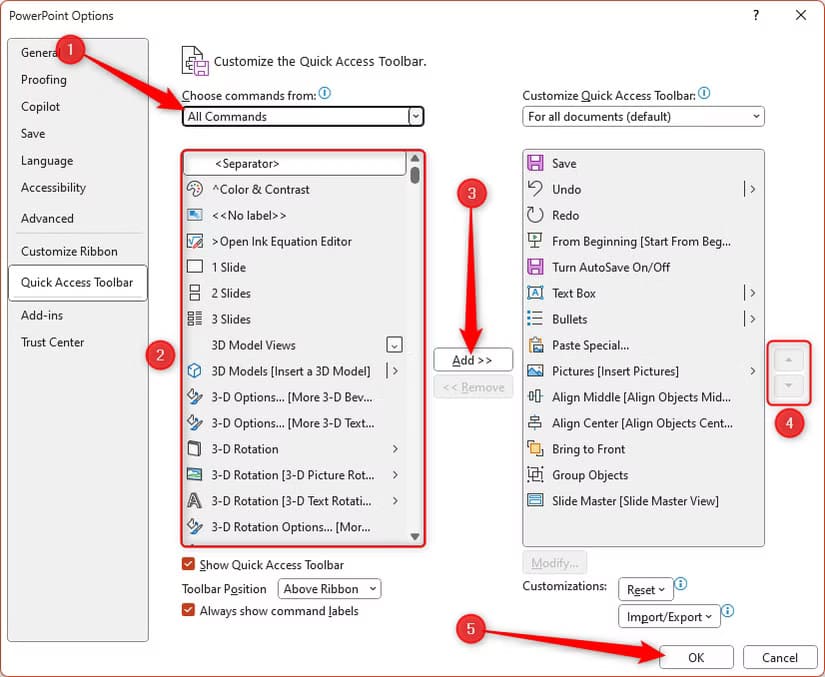Click the OK button
Screen dimensions: 825x677
point(696,657)
